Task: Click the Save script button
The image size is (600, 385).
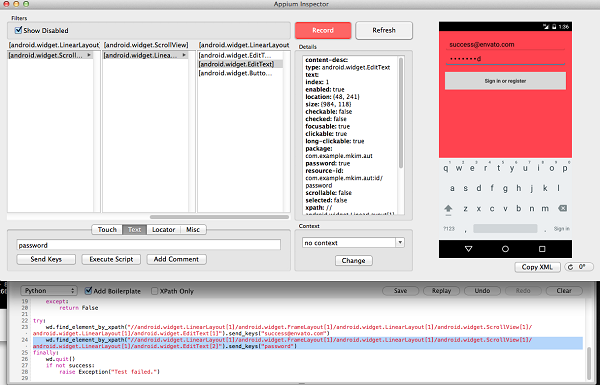Action: (400, 291)
